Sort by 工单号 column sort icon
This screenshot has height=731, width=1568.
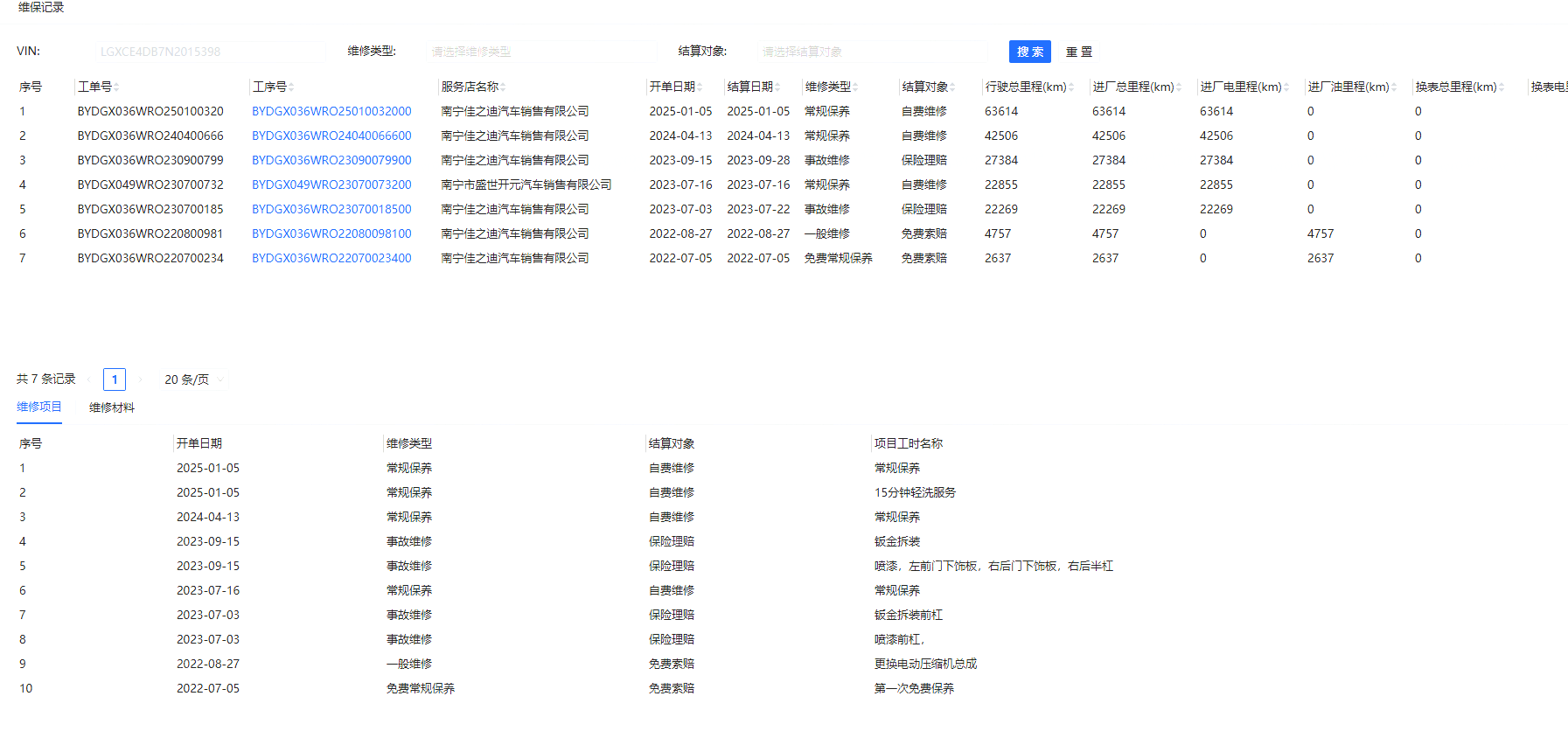(x=116, y=87)
